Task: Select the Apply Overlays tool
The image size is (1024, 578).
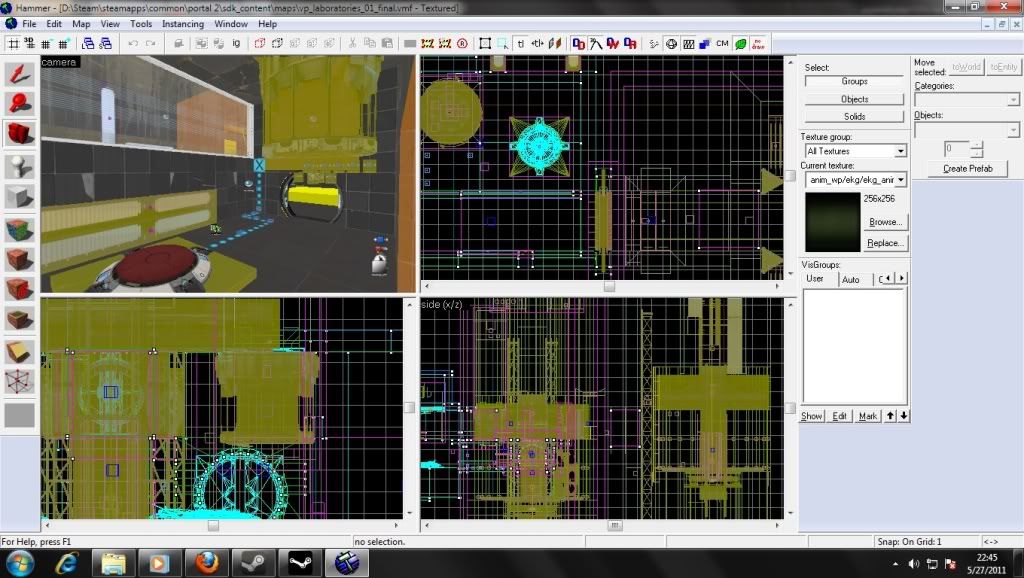Action: [20, 319]
